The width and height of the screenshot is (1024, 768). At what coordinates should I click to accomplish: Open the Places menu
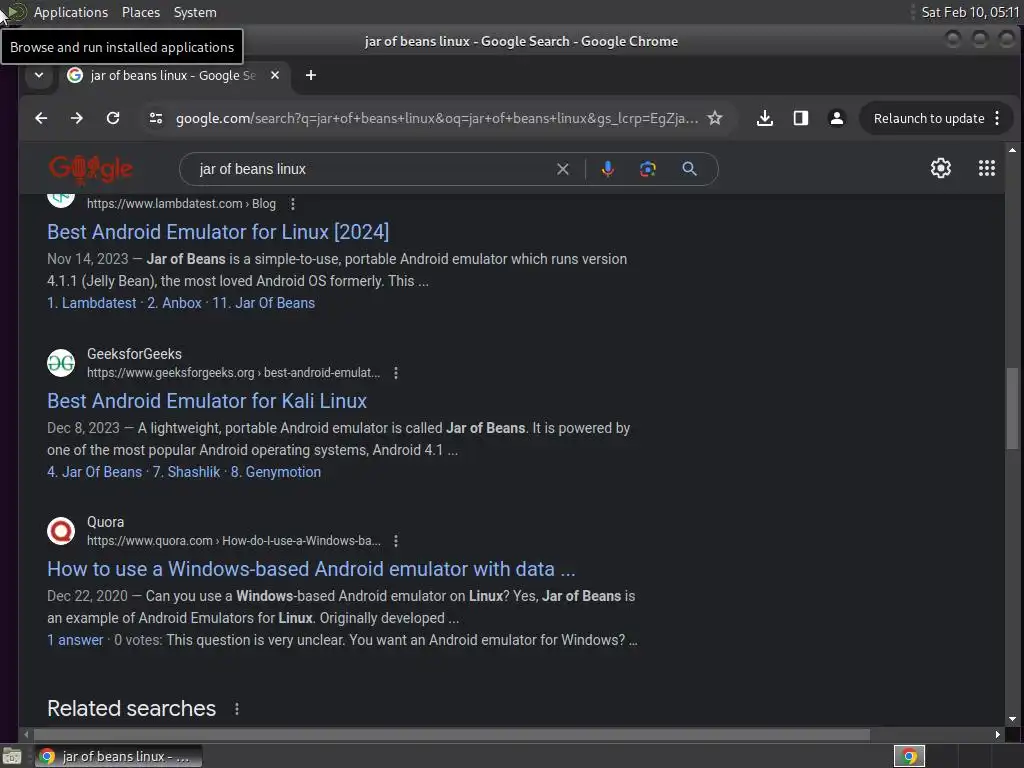(141, 12)
